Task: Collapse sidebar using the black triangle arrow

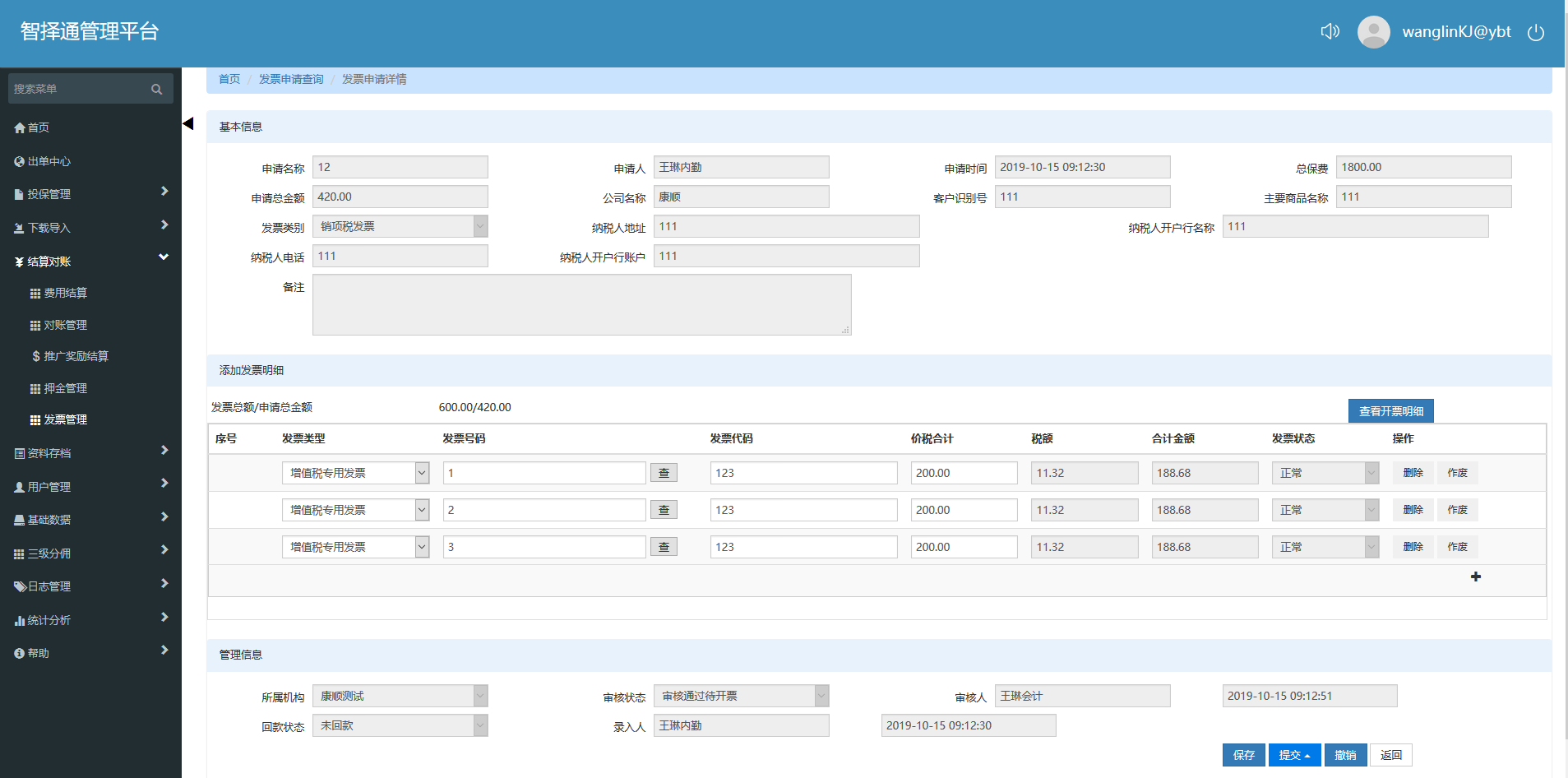Action: (x=188, y=123)
